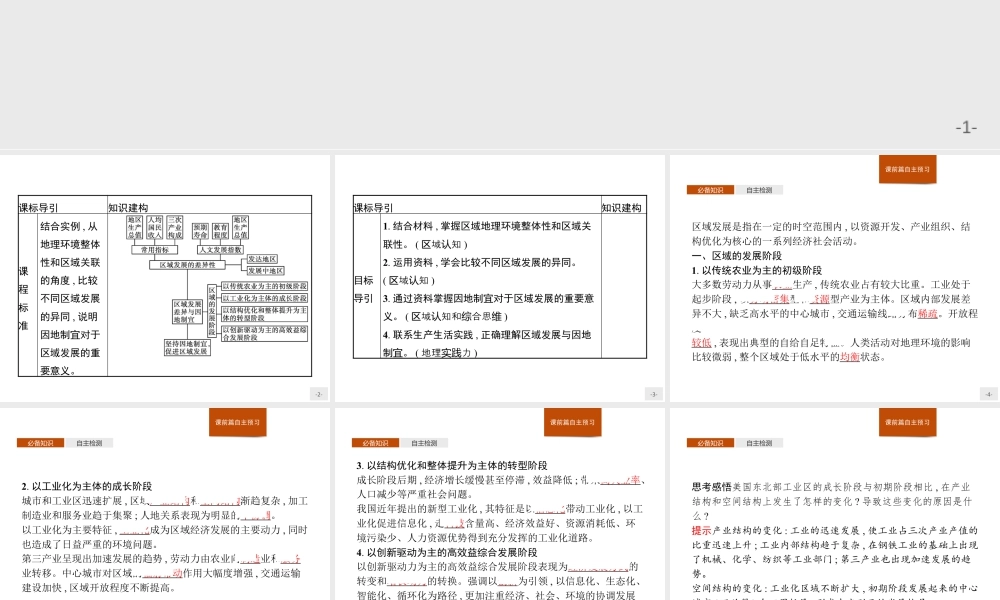Click 课前篇自主预习 banner on transformation-stage slide
This screenshot has height=600, width=1000.
click(x=572, y=422)
